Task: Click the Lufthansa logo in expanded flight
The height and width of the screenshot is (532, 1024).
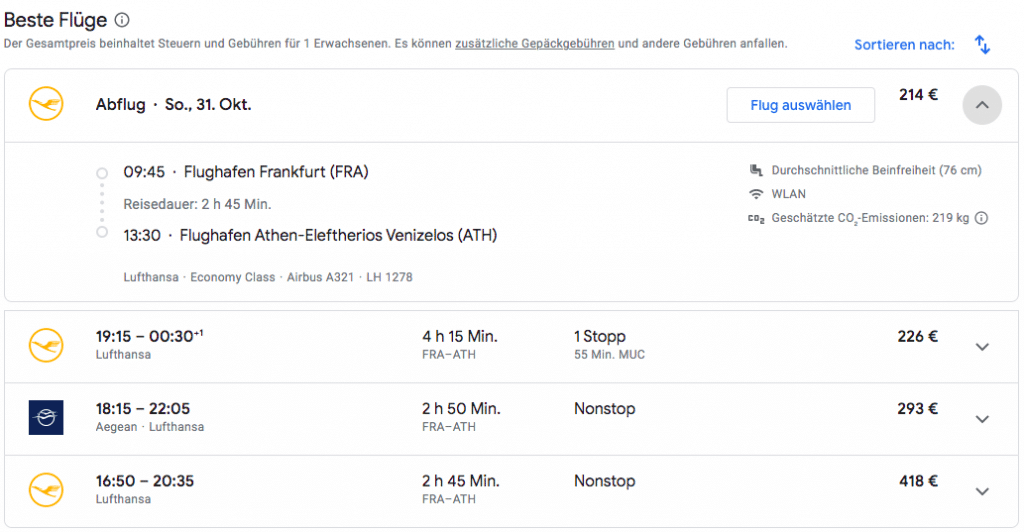Action: point(46,105)
